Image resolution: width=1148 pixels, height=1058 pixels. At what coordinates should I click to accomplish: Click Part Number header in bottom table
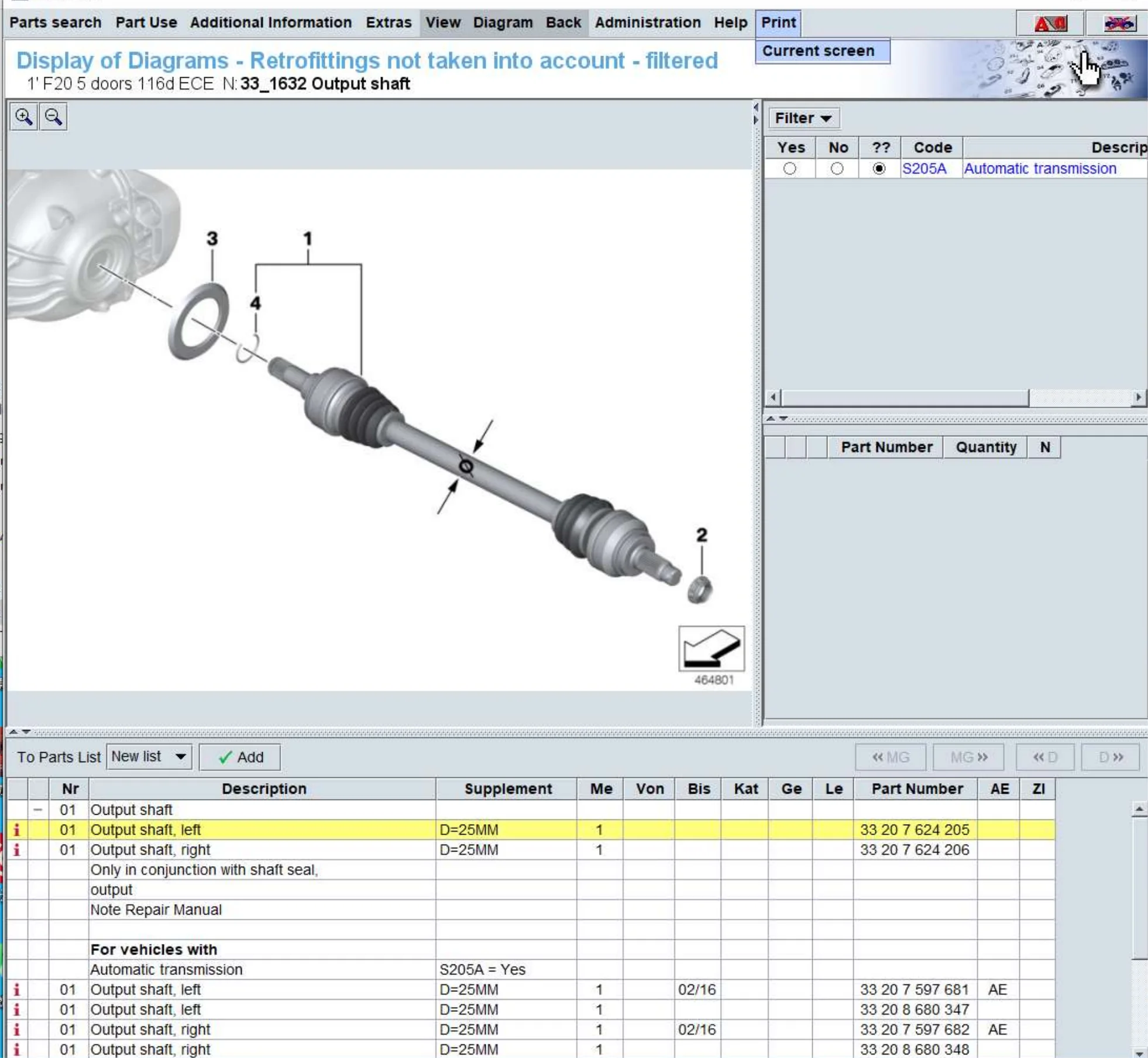[916, 789]
